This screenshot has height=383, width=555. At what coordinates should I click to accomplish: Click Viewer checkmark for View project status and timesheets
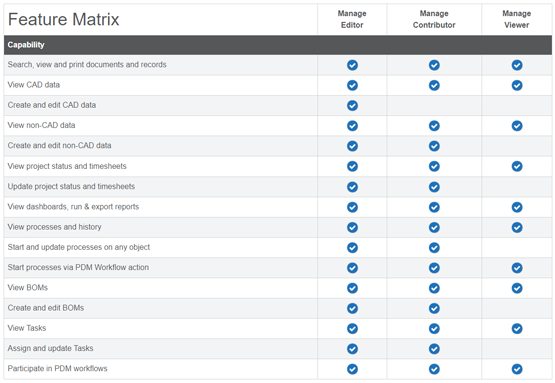pyautogui.click(x=517, y=166)
